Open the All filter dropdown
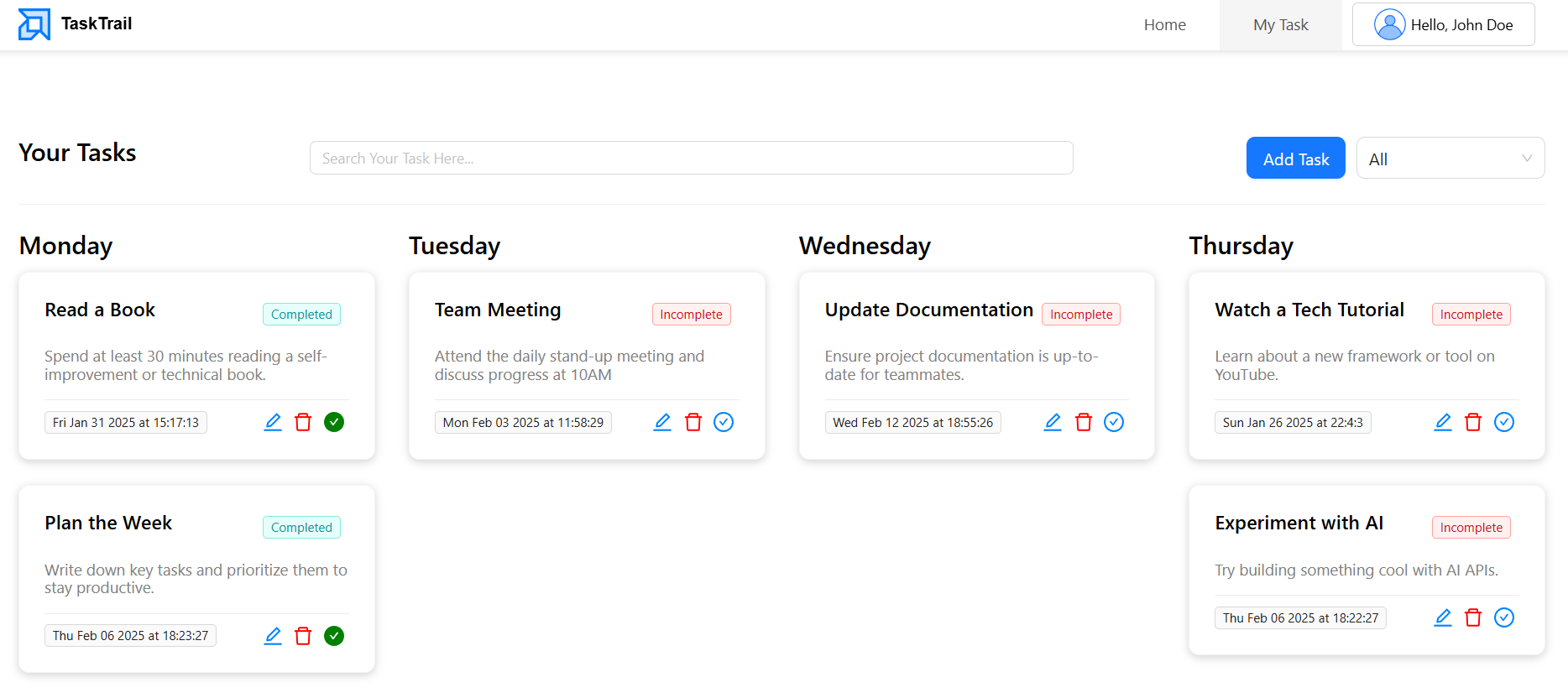Viewport: 1568px width, 698px height. (x=1450, y=158)
